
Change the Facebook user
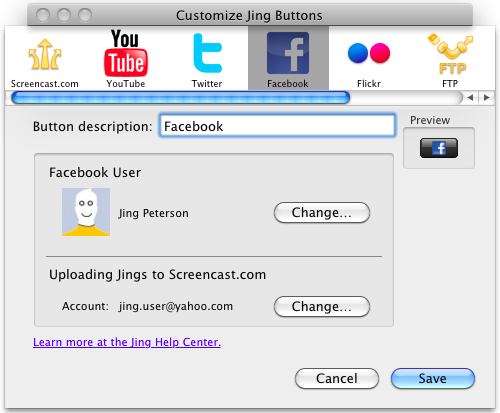click(x=322, y=213)
